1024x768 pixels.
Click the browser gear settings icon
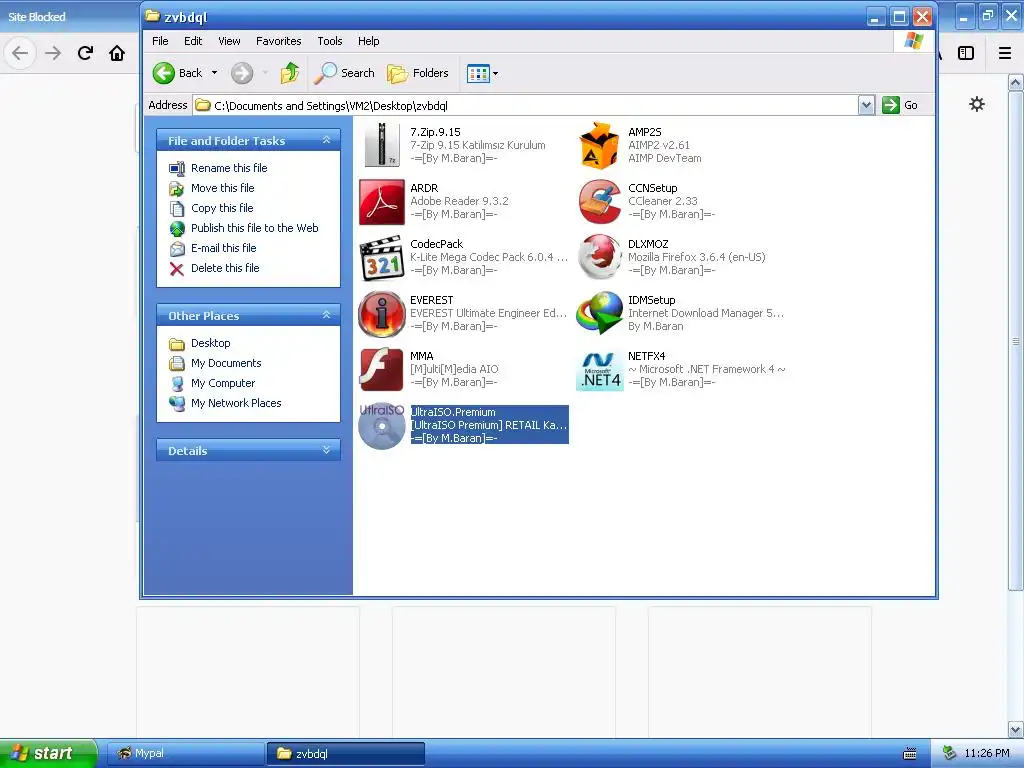[976, 104]
